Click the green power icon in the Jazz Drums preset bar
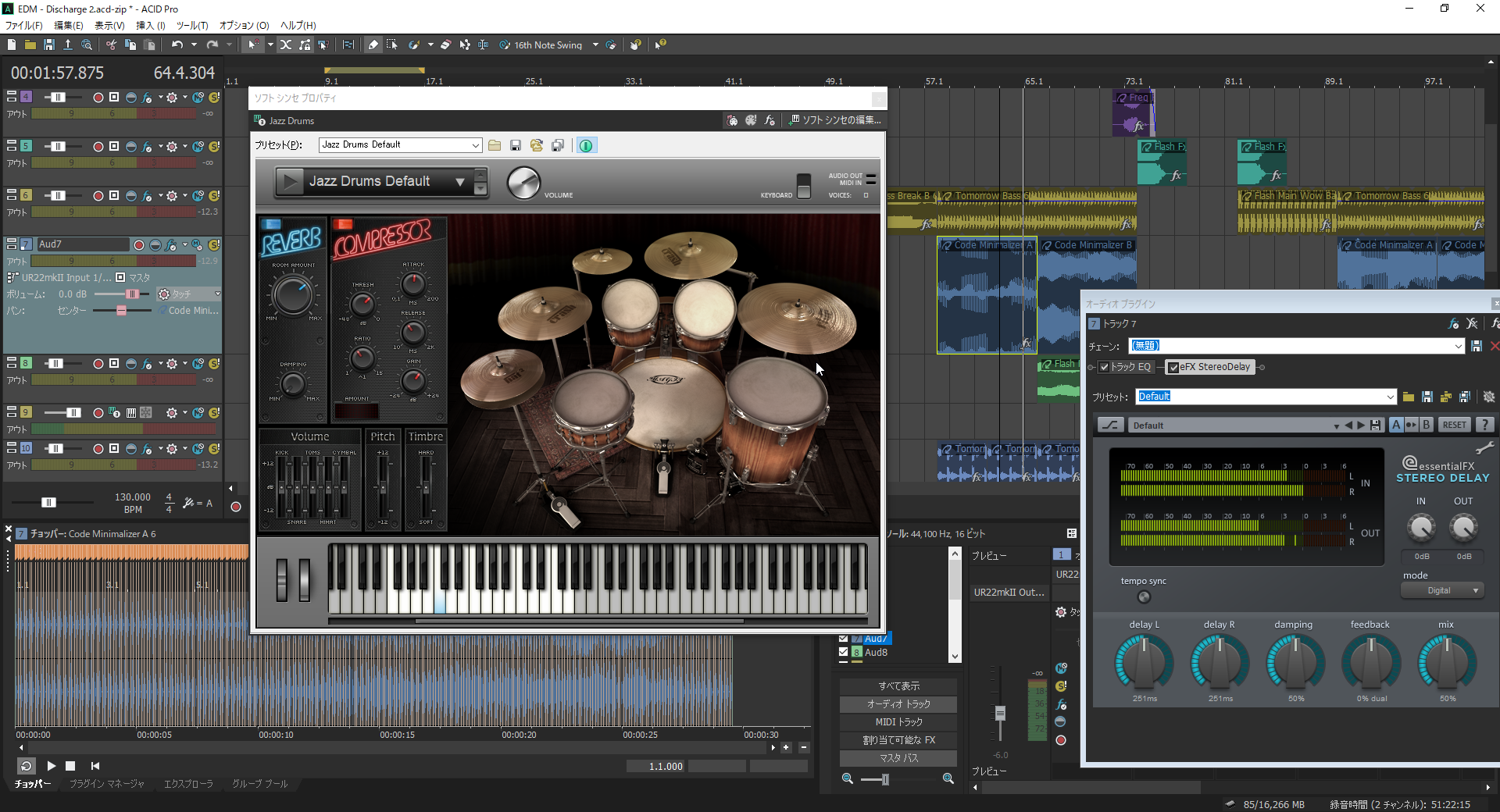This screenshot has width=1500, height=812. (586, 145)
